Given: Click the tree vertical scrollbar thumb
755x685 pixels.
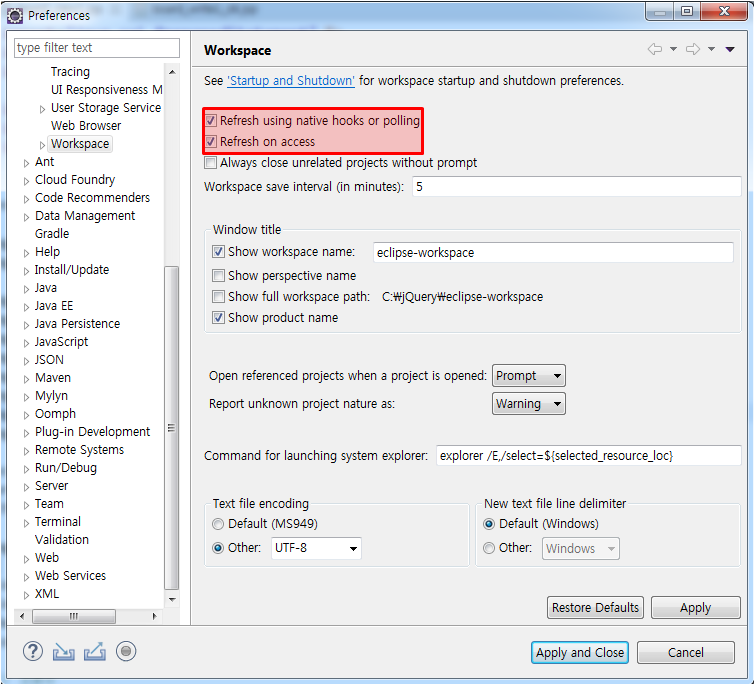Looking at the screenshot, I should coord(171,427).
